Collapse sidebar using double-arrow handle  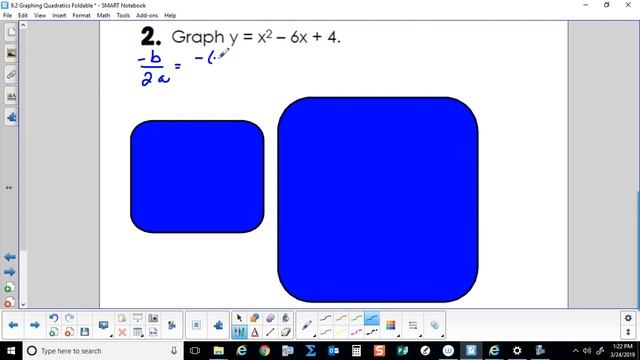pyautogui.click(x=9, y=188)
